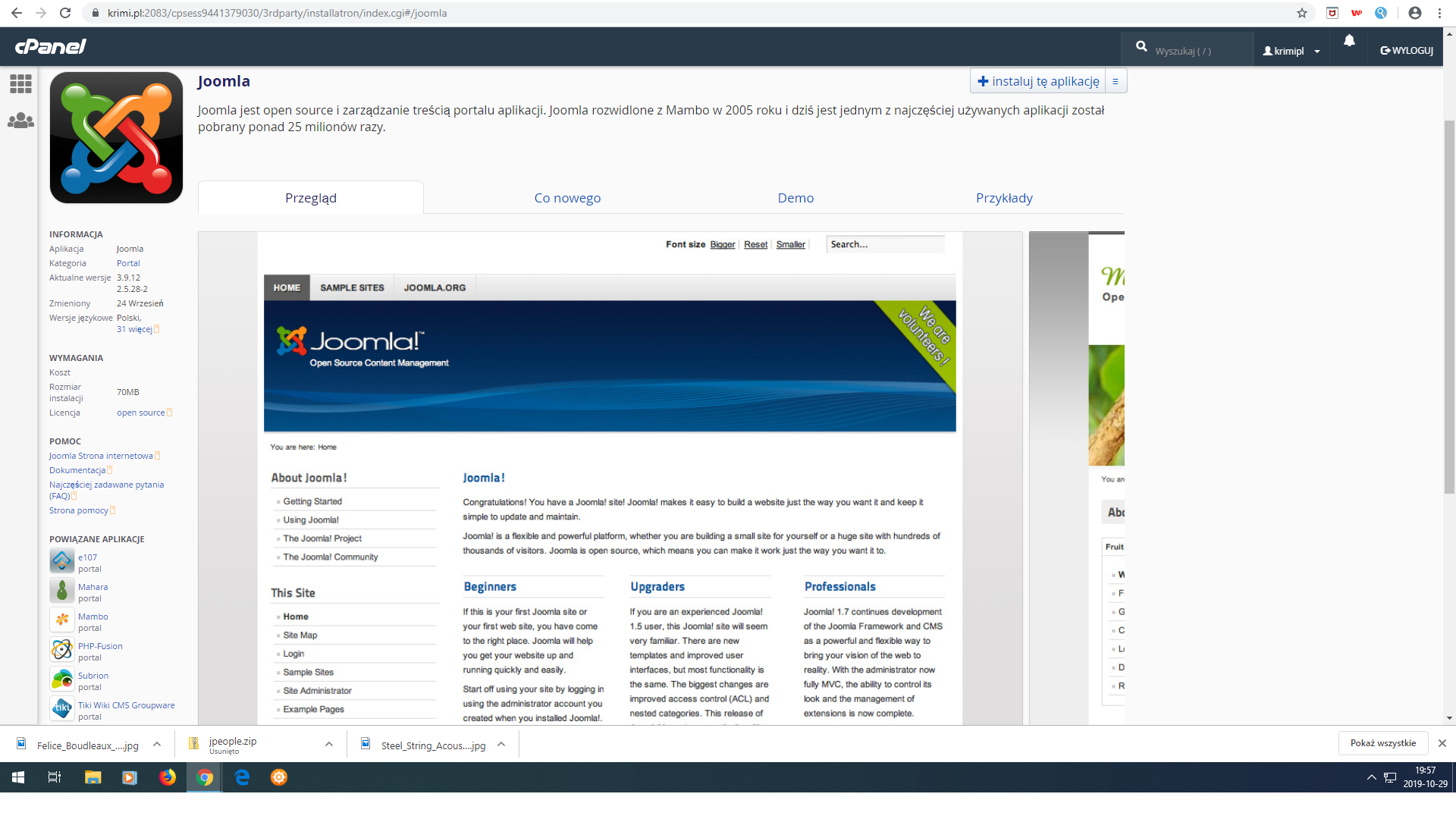Click the notifications bell icon
Image resolution: width=1456 pixels, height=819 pixels.
1349,42
